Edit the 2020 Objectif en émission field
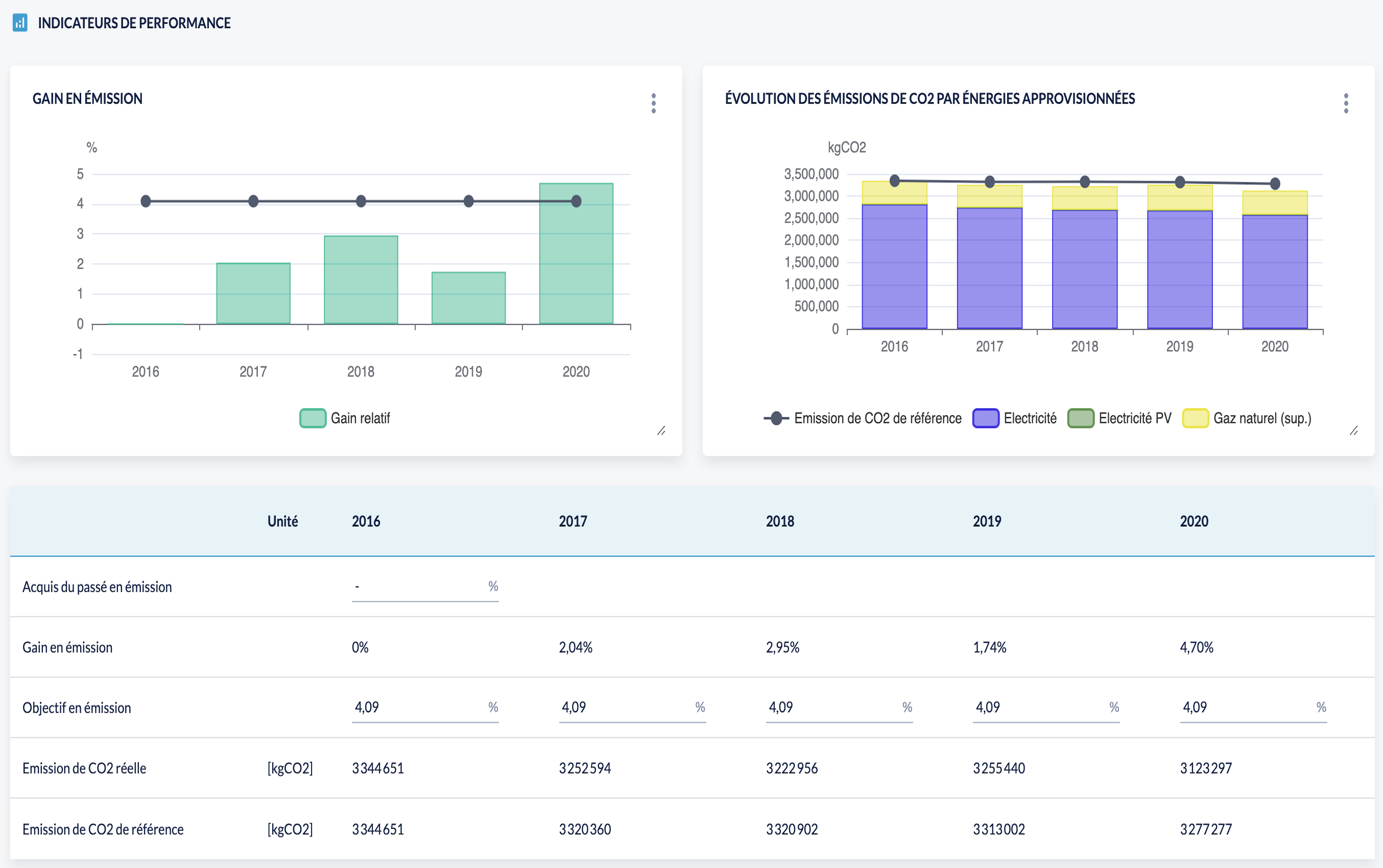Image resolution: width=1383 pixels, height=868 pixels. coord(1253,707)
